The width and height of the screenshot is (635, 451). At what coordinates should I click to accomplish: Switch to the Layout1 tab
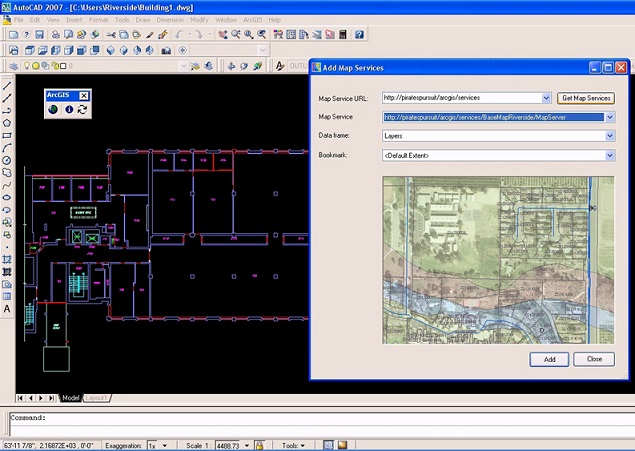pyautogui.click(x=96, y=398)
